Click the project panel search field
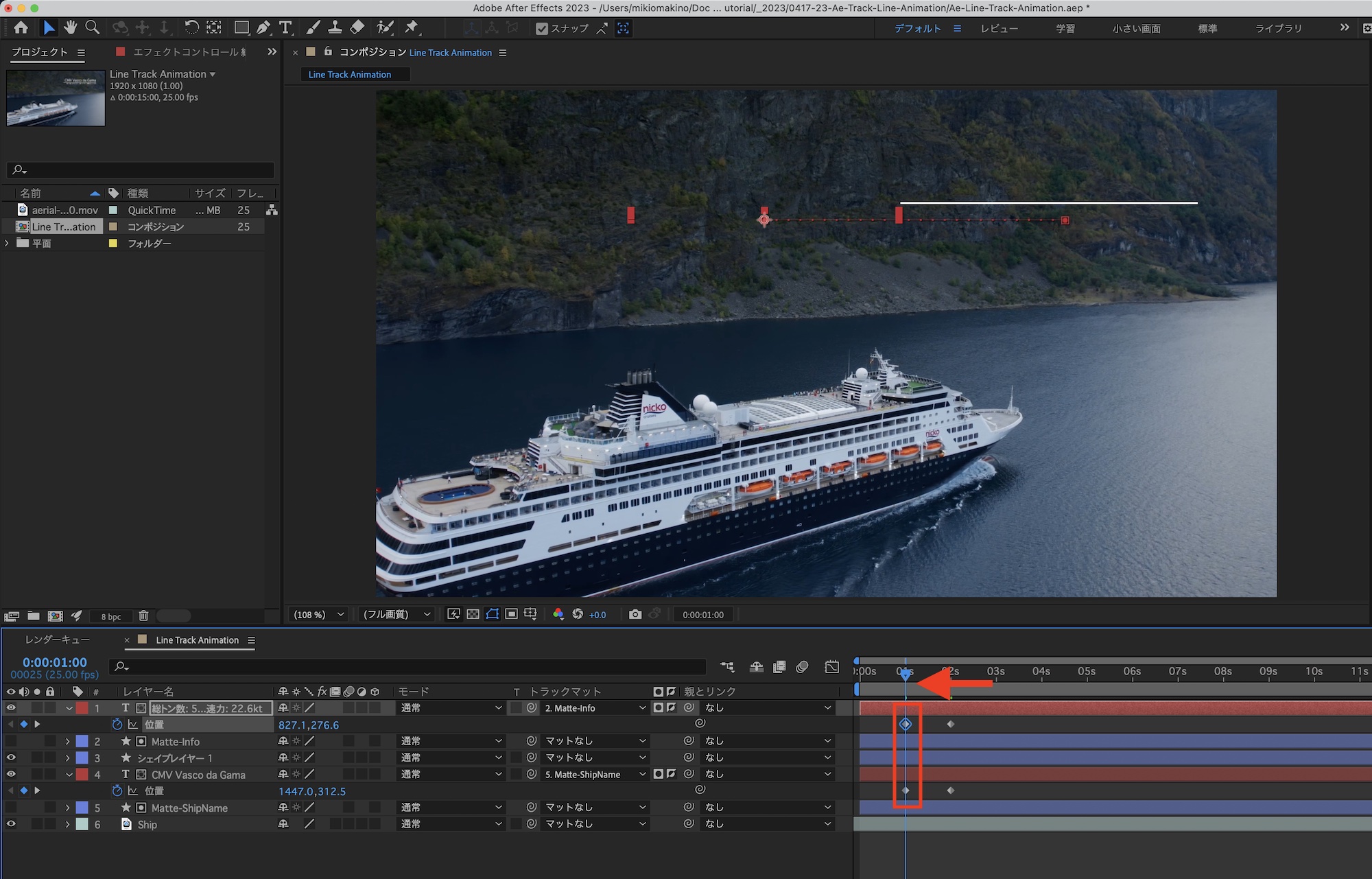Screen dimensions: 1372x879 click(141, 169)
